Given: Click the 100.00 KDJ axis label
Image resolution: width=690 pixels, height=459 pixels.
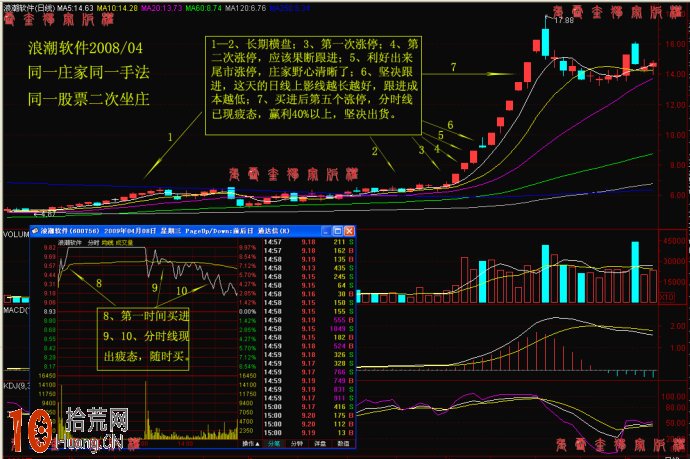Looking at the screenshot, I should pos(674,397).
